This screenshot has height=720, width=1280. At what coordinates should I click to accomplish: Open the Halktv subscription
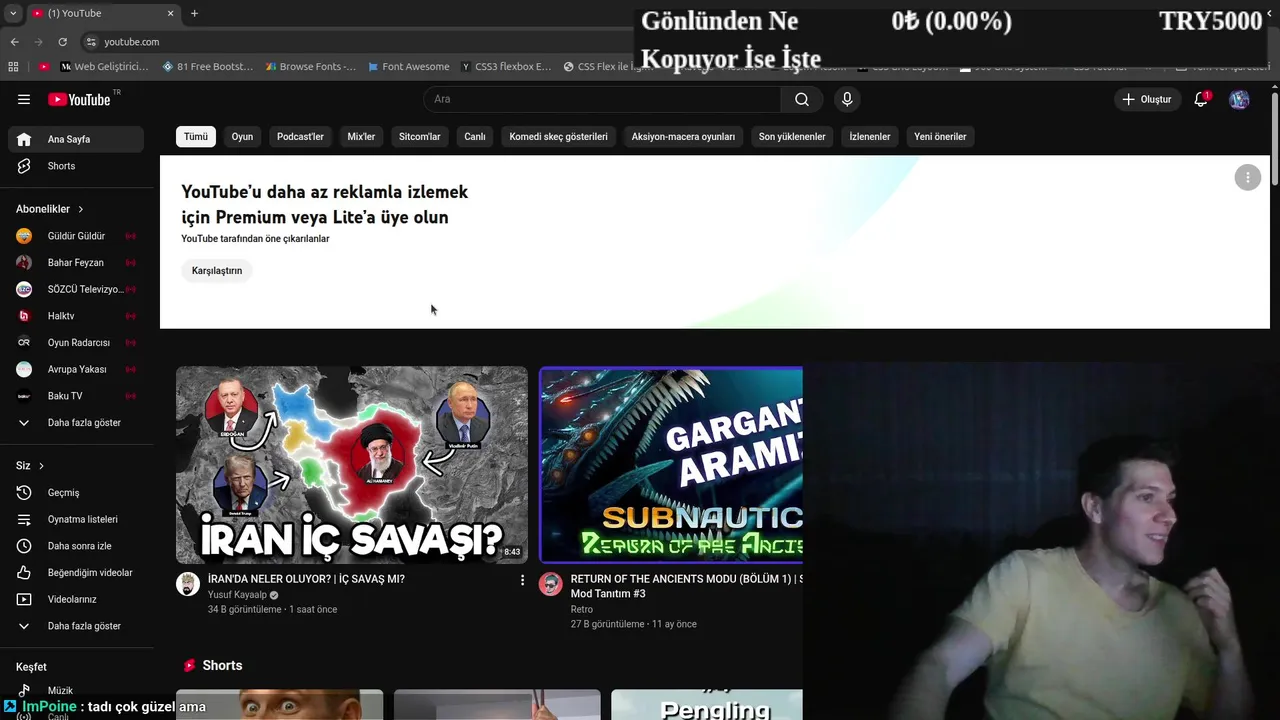76,316
